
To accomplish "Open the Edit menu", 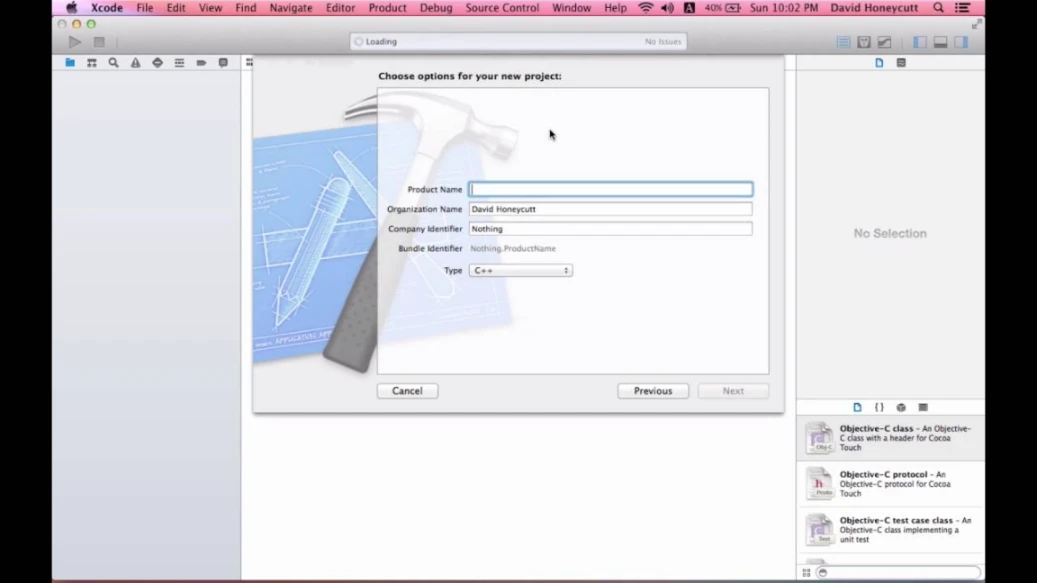I will [176, 8].
